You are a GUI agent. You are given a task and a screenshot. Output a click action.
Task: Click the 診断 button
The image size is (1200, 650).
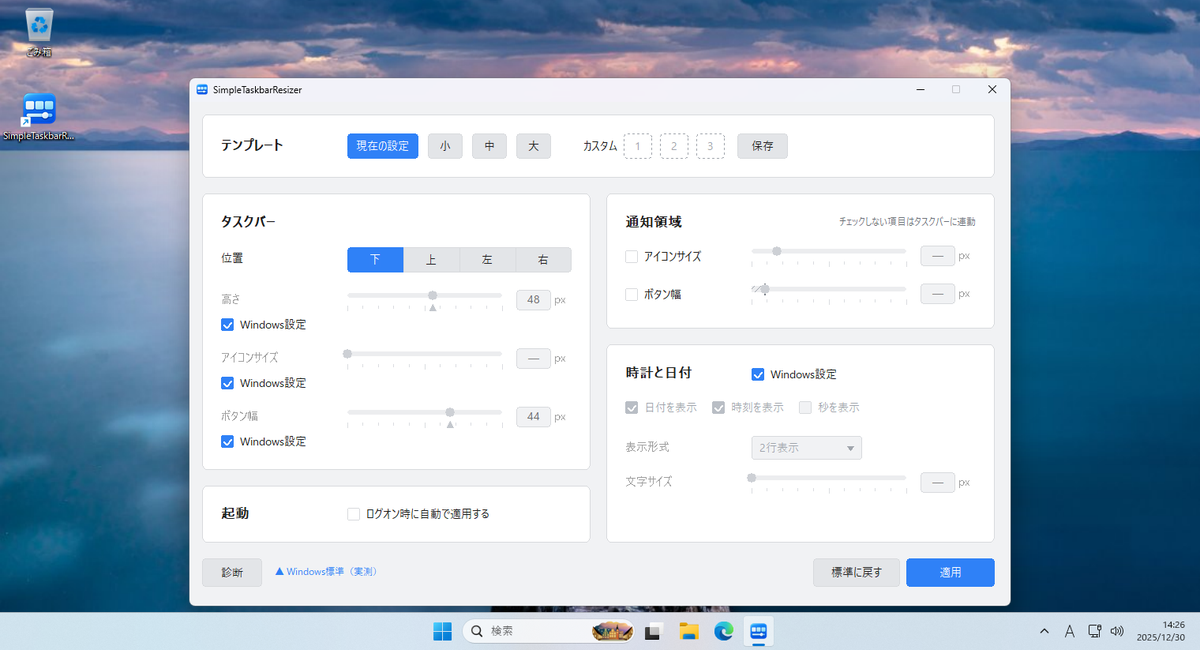tap(232, 572)
